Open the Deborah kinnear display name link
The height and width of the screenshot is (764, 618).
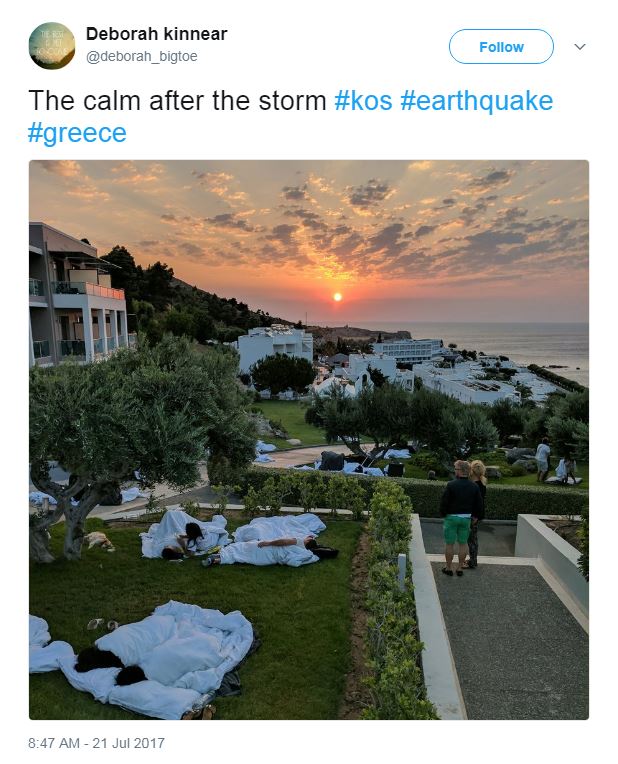click(156, 34)
